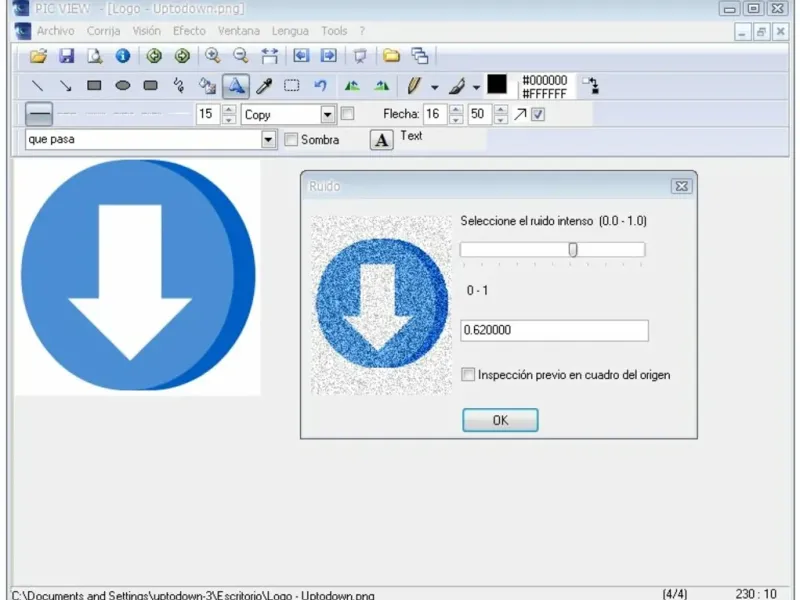Go to the previous image with the green left arrow
800x600 pixels.
point(154,56)
